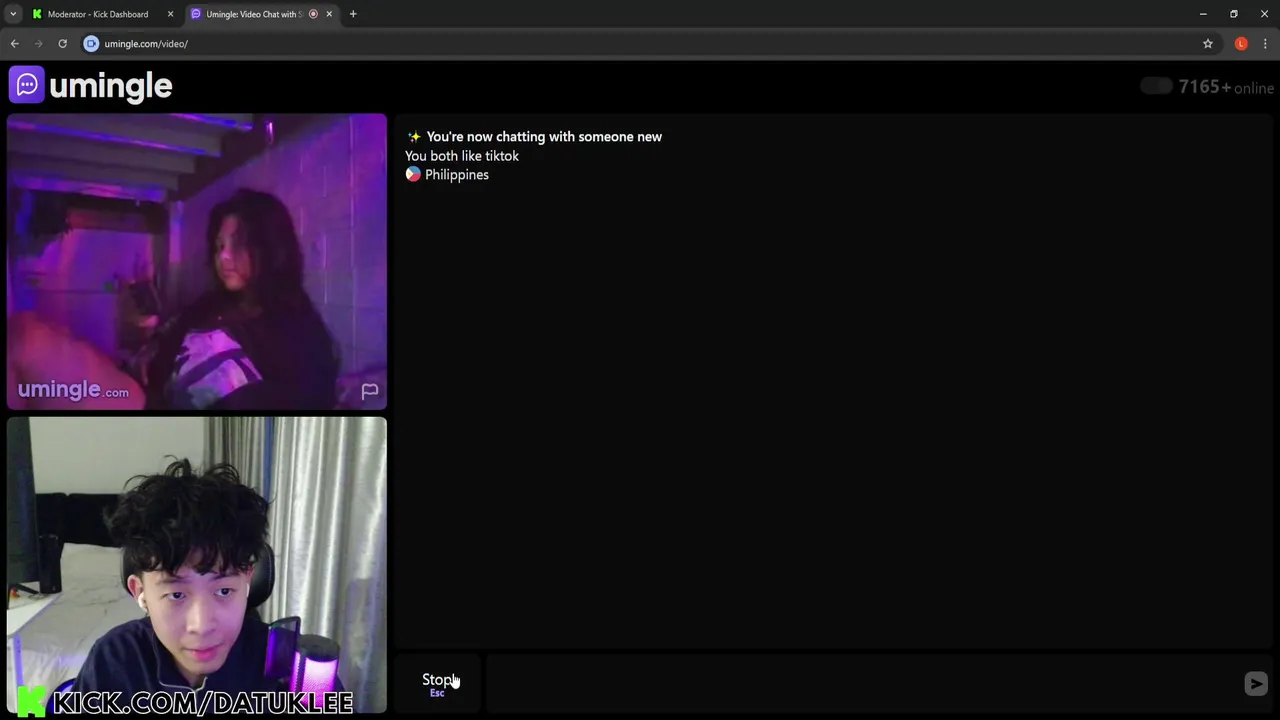1280x720 pixels.
Task: Click the 'You both like tiktok' text
Action: coord(462,156)
